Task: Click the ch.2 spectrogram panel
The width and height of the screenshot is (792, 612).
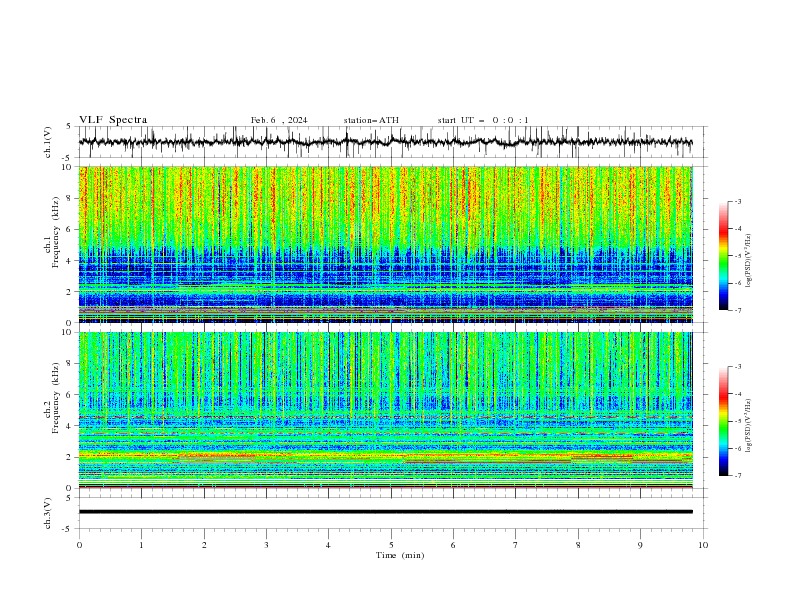Action: click(386, 410)
